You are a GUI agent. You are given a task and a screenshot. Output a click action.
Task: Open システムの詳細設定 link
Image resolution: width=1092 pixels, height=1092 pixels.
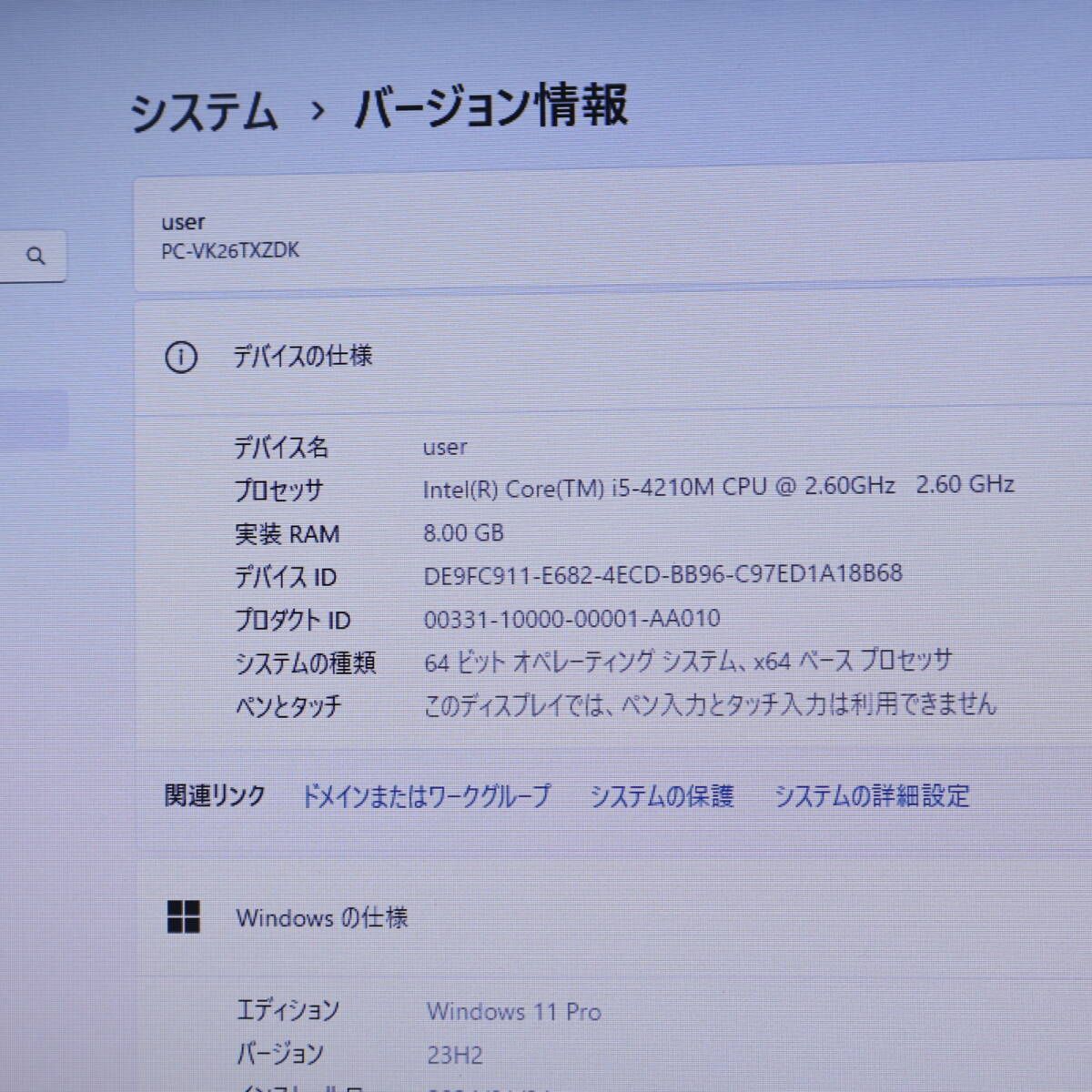tap(872, 796)
